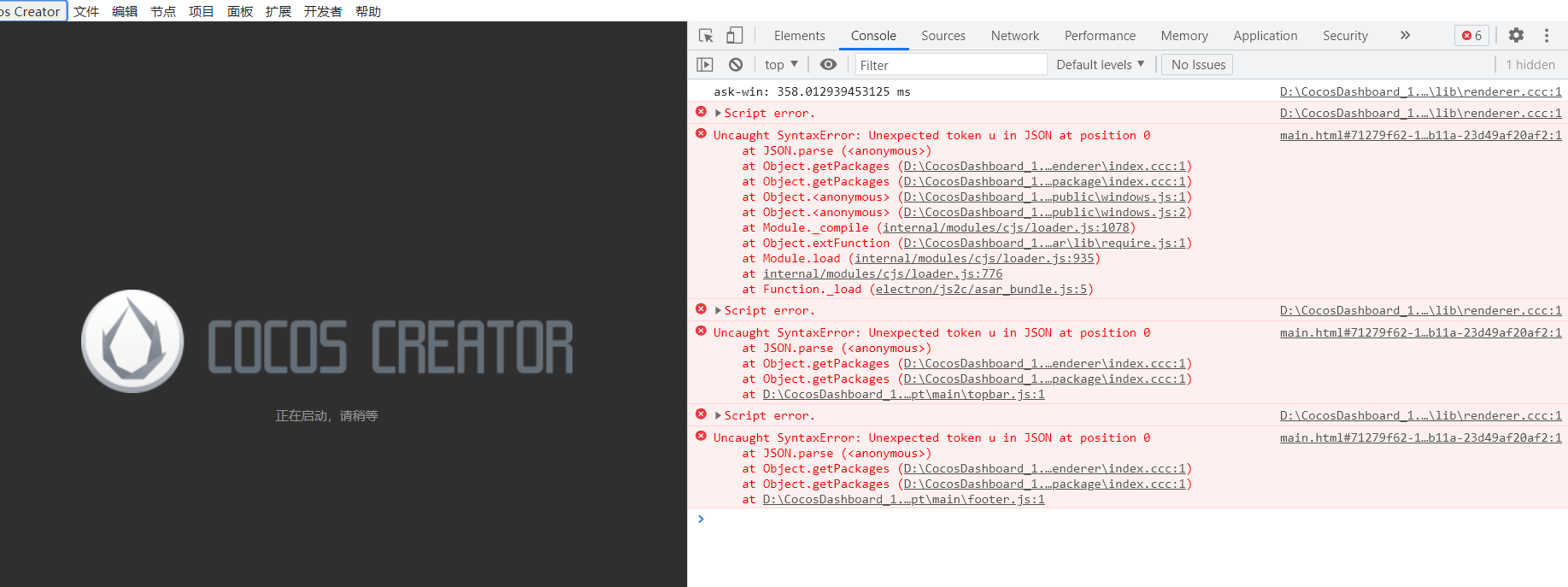Select the inspect element picker icon
The height and width of the screenshot is (587, 1568).
click(706, 35)
